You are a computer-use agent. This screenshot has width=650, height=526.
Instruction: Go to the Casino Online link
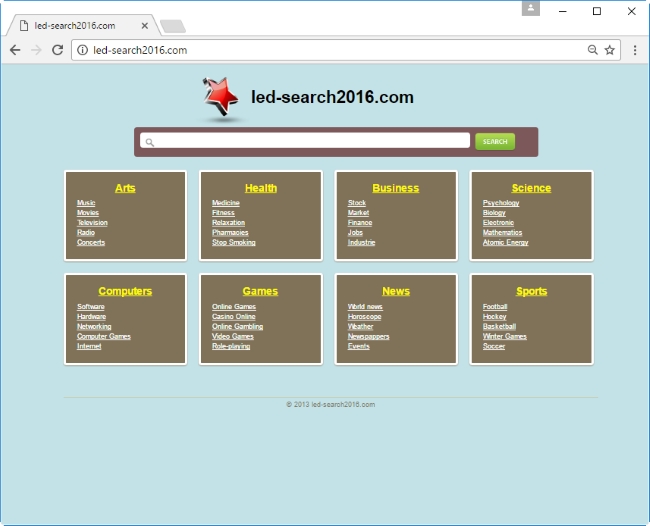(233, 317)
